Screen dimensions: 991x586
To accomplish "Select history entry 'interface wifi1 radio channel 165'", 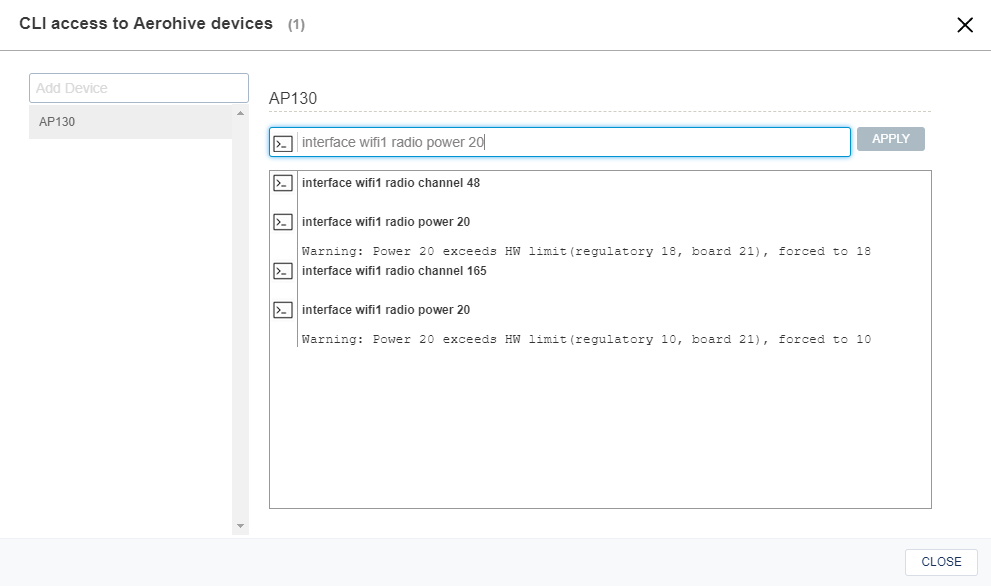I will click(x=394, y=271).
